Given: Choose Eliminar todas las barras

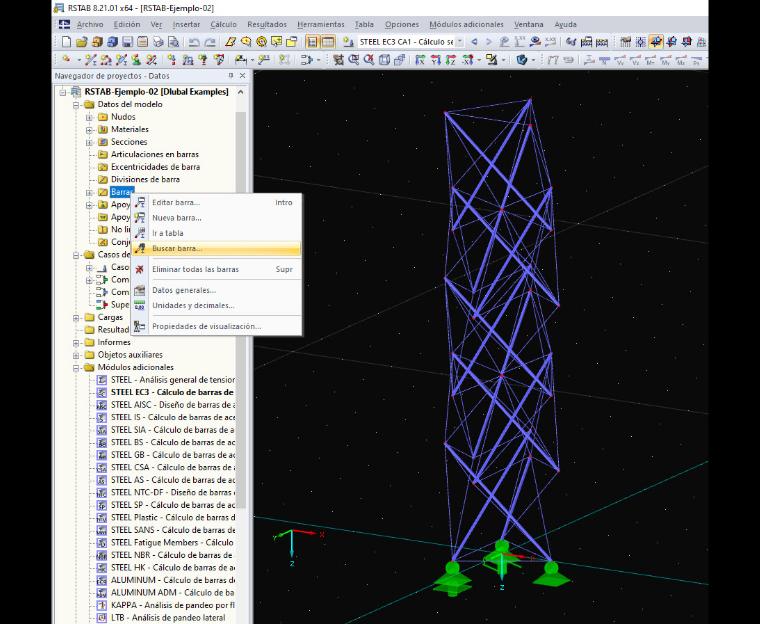Looking at the screenshot, I should [217, 269].
